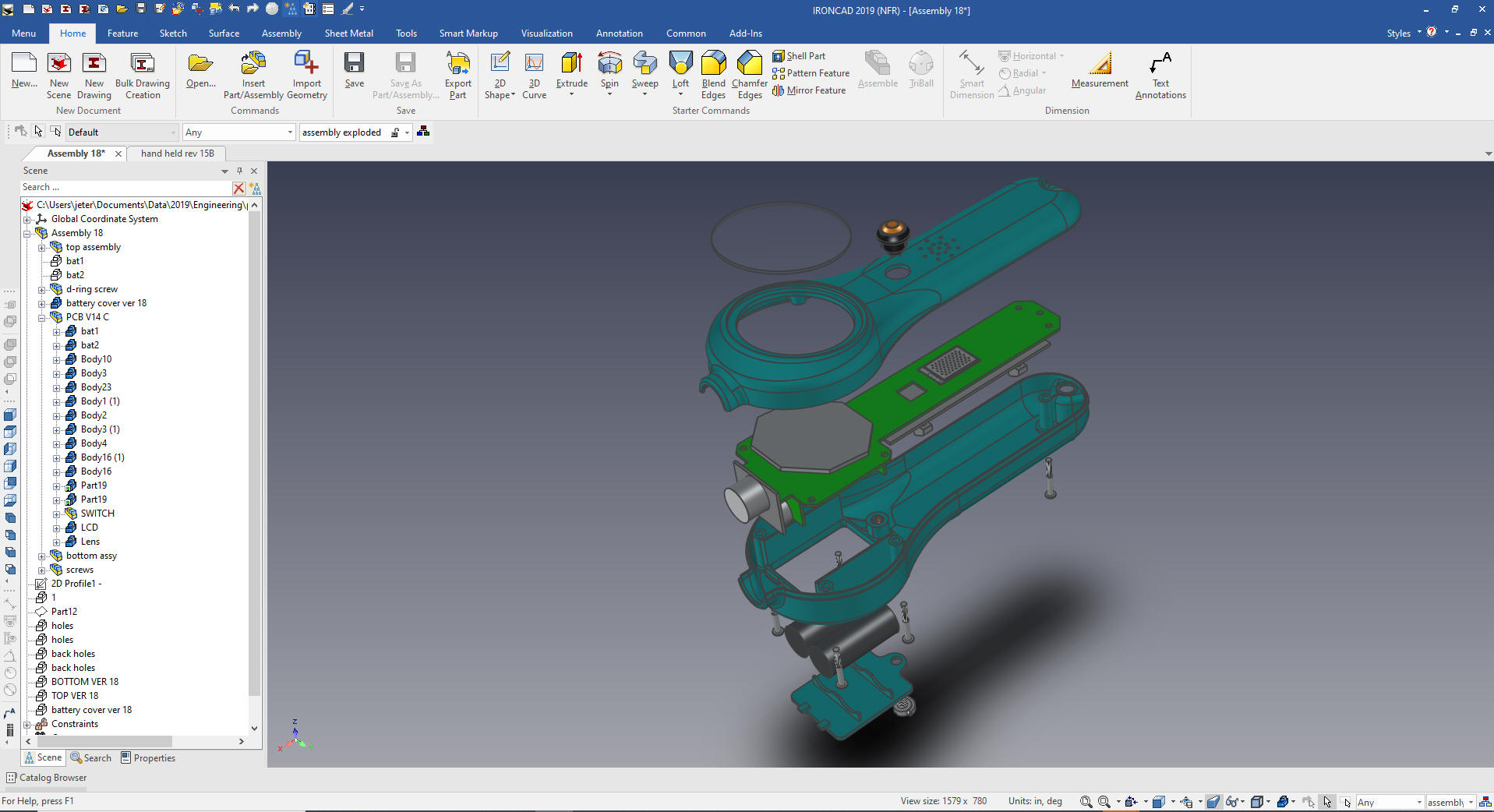Click in the Scene search field
Viewport: 1494px width, 812px height.
pos(125,188)
